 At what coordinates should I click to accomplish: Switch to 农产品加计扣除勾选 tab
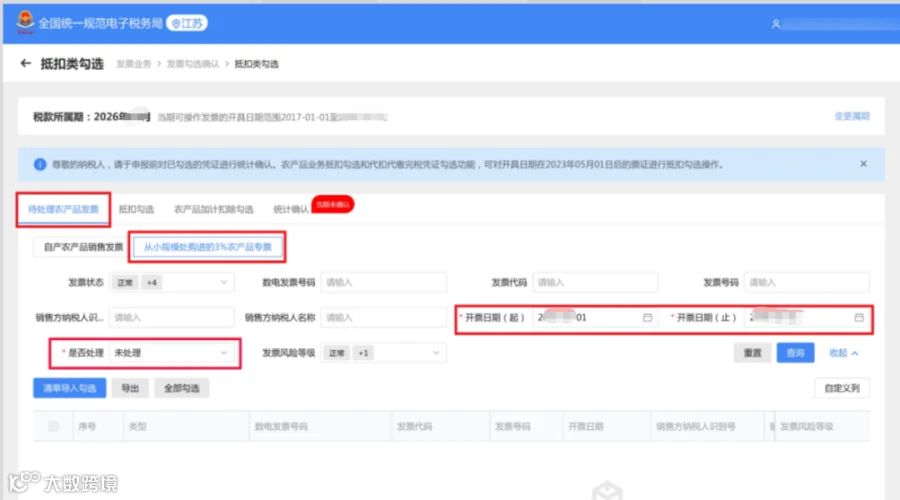click(x=214, y=210)
